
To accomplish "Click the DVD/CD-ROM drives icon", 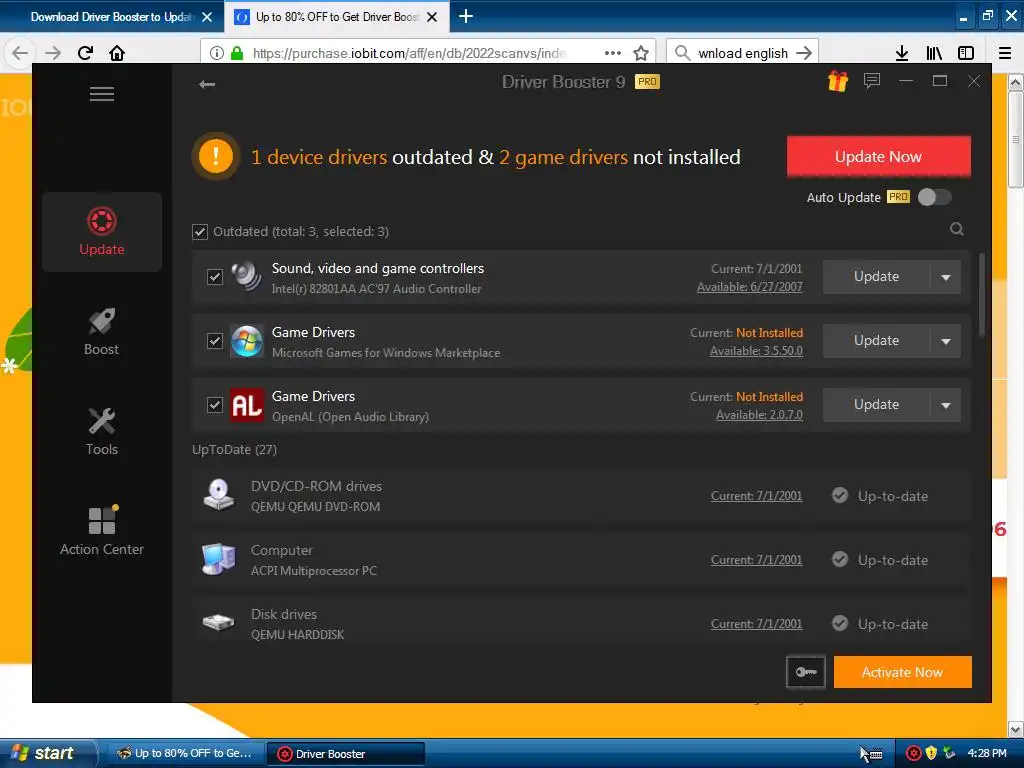I will click(x=219, y=495).
